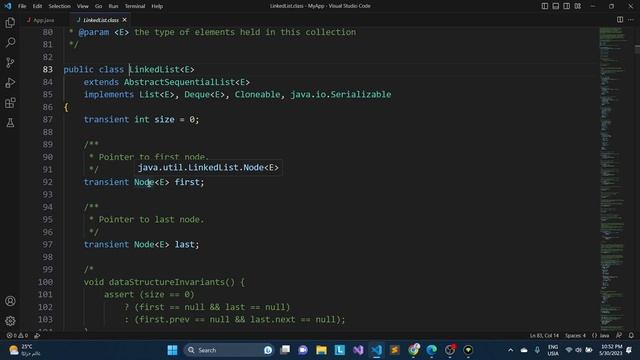
Task: Open Visual Studio purple icon on taskbar
Action: coord(358,350)
